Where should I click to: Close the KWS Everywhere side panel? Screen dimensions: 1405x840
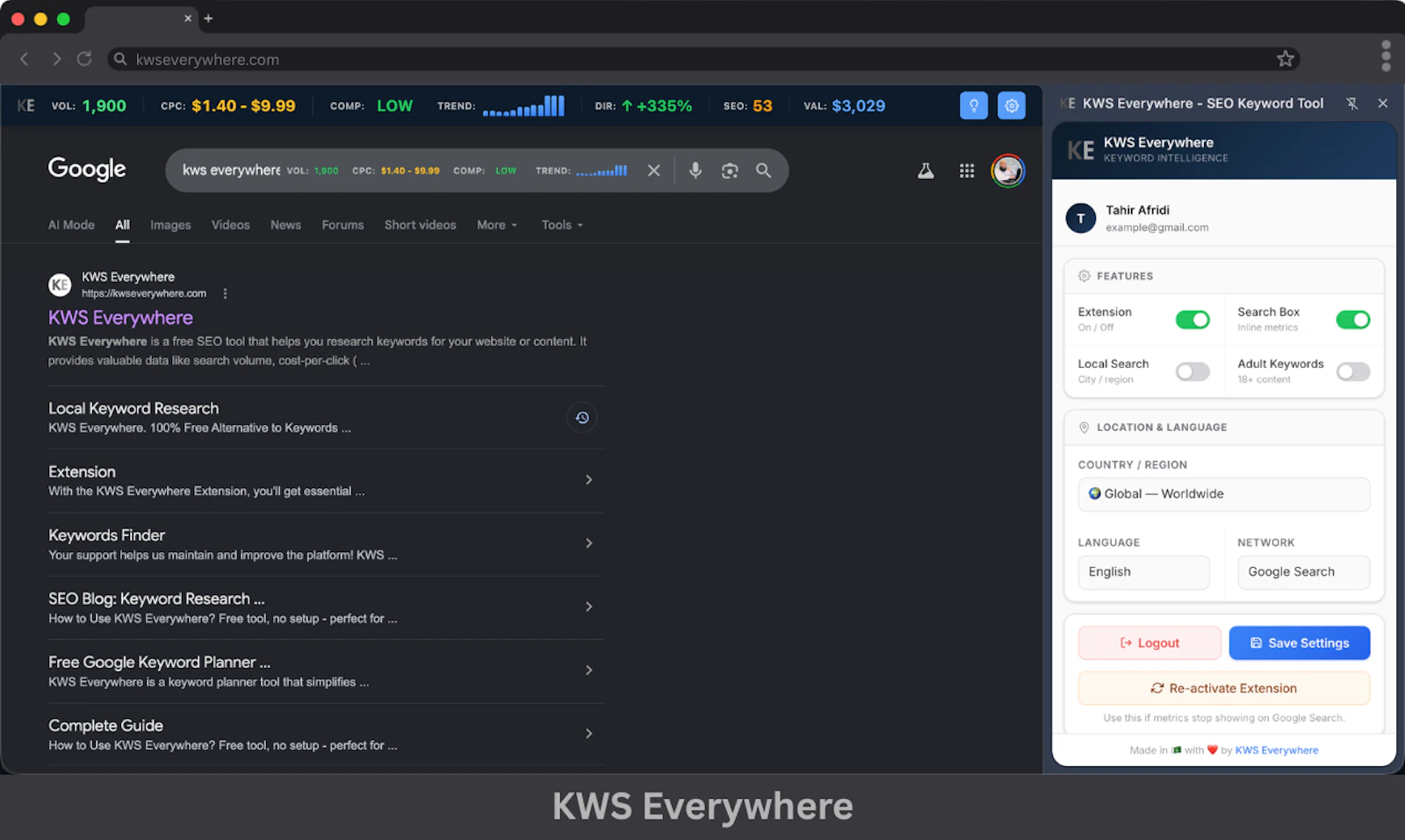(1383, 104)
